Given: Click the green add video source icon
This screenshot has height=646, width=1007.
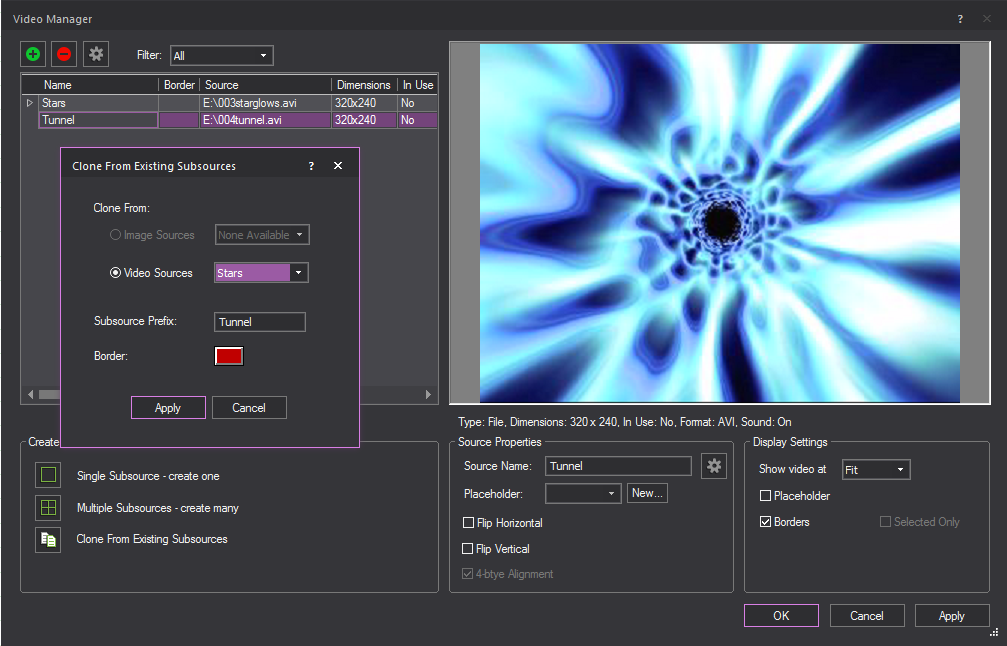Looking at the screenshot, I should pyautogui.click(x=33, y=54).
